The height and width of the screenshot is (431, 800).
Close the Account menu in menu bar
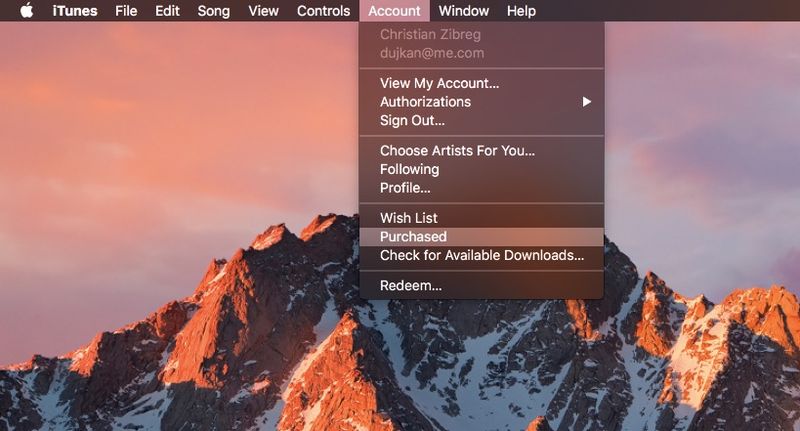click(x=394, y=11)
